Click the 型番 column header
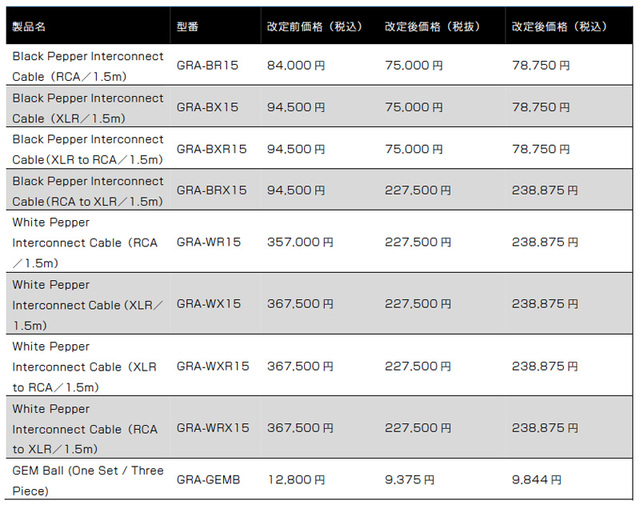This screenshot has width=640, height=505. pyautogui.click(x=188, y=25)
